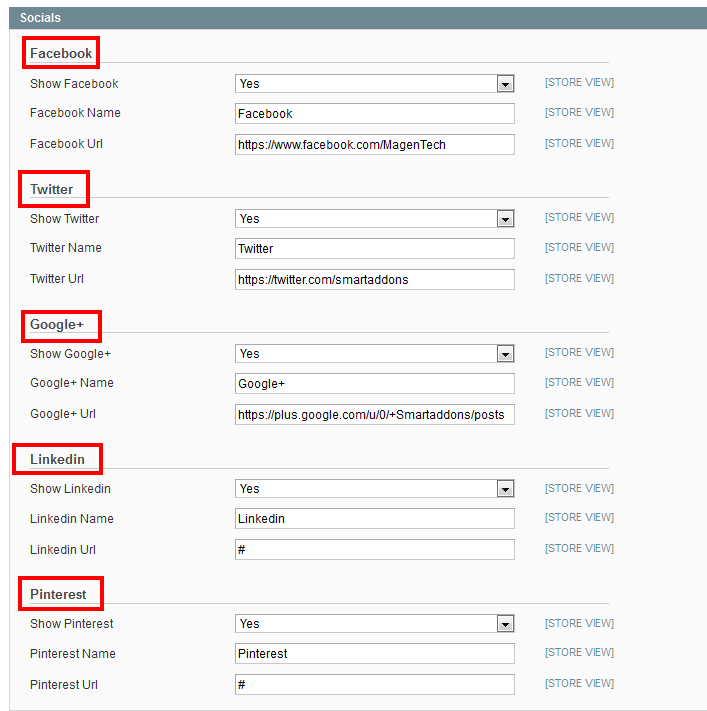Open the Show Twitter dropdown
The image size is (707, 711).
click(x=375, y=219)
